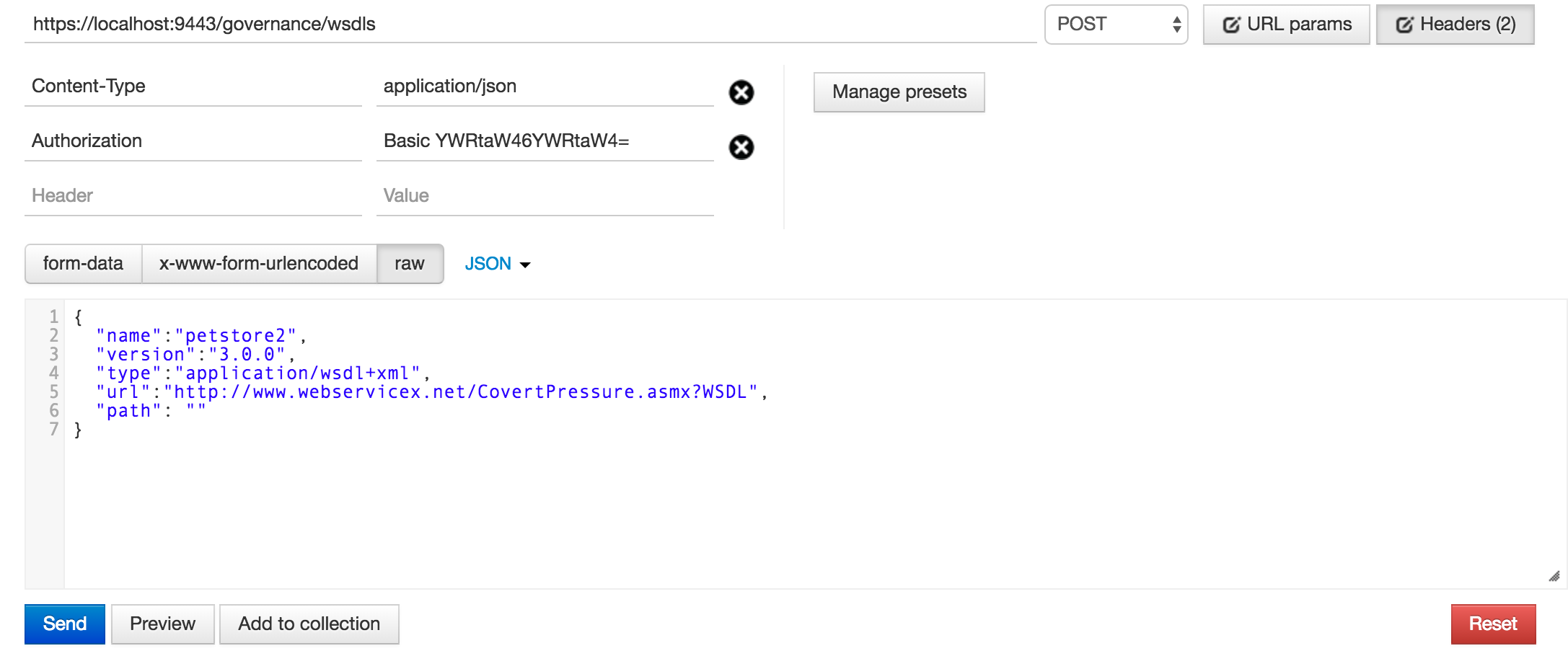Reset the request form
This screenshot has width=1568, height=669.
pyautogui.click(x=1493, y=624)
